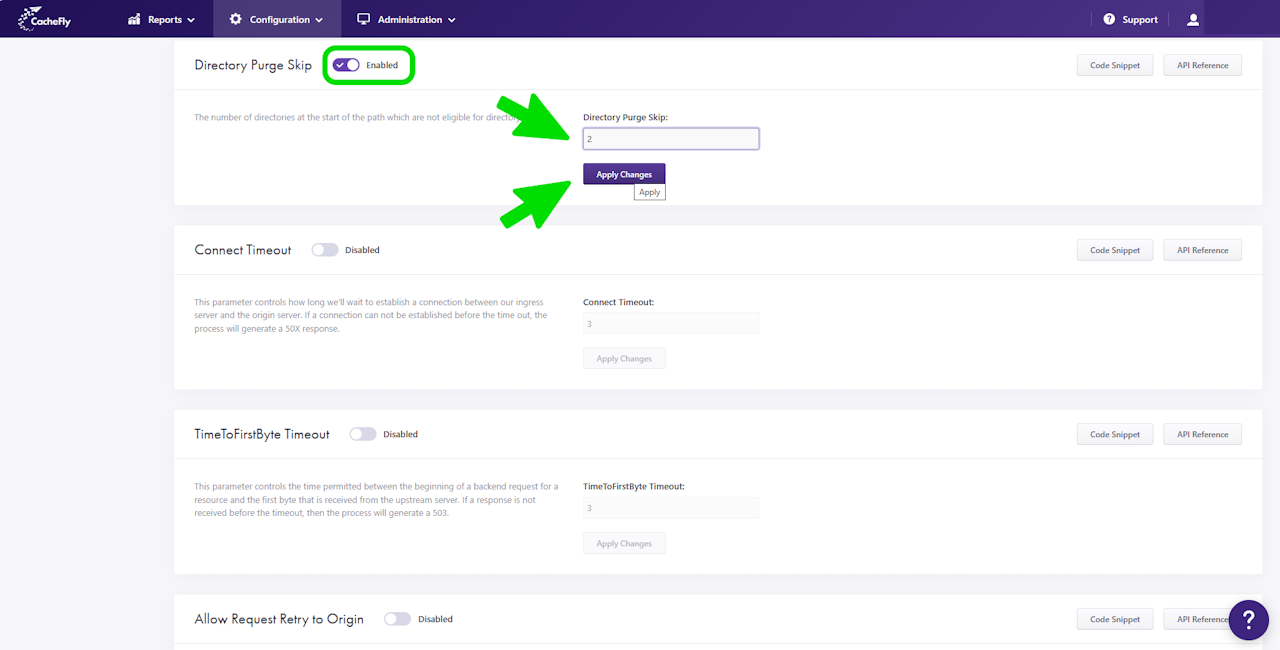Enable the Connect Timeout toggle
Viewport: 1280px width, 650px height.
(325, 250)
